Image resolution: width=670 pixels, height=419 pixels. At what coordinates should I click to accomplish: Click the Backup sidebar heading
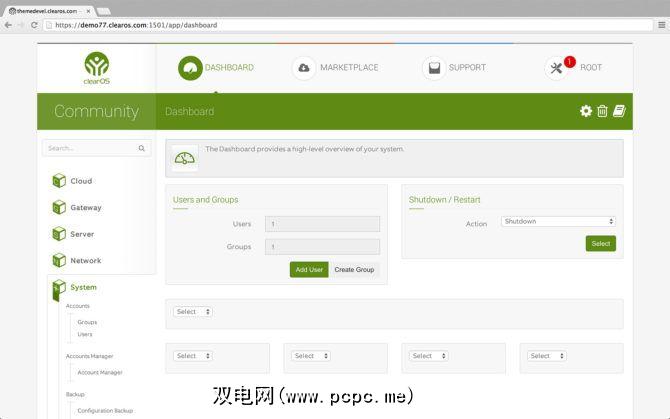pos(75,394)
